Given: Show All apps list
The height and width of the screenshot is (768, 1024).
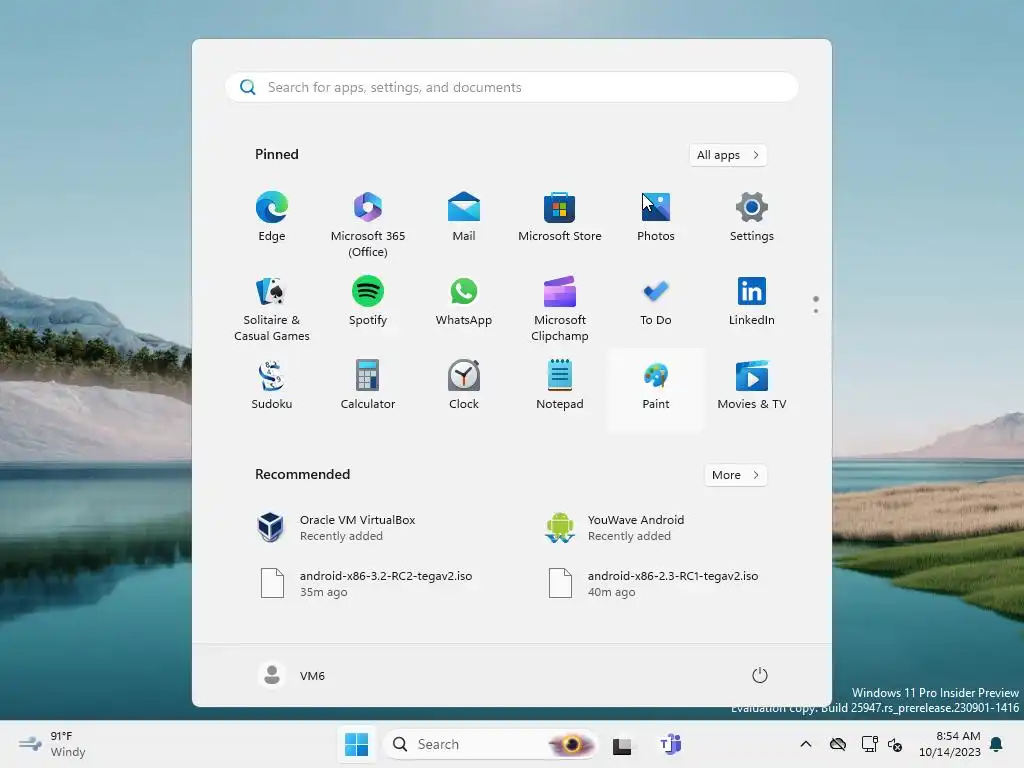Looking at the screenshot, I should [728, 155].
